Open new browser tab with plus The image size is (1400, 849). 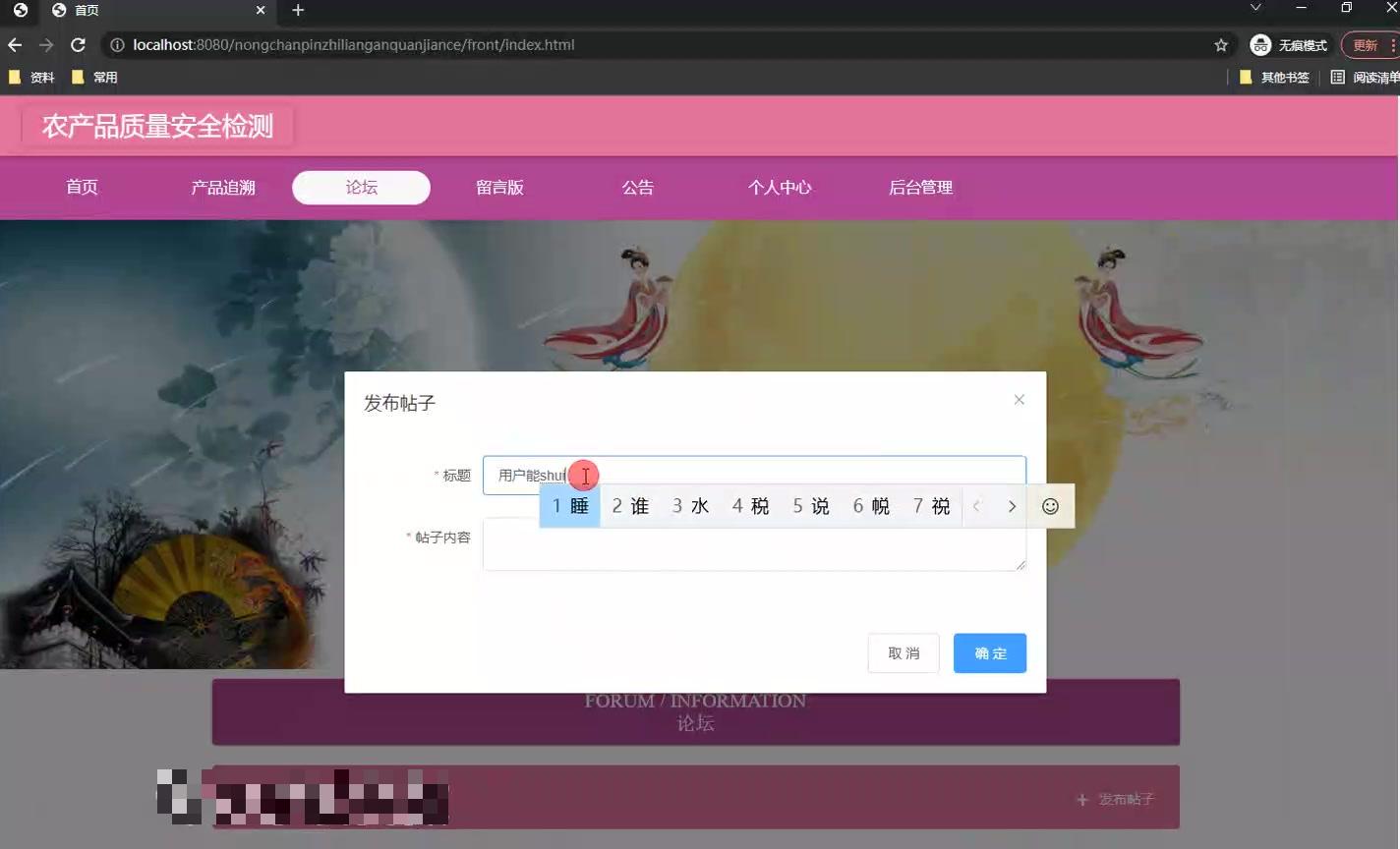click(298, 10)
